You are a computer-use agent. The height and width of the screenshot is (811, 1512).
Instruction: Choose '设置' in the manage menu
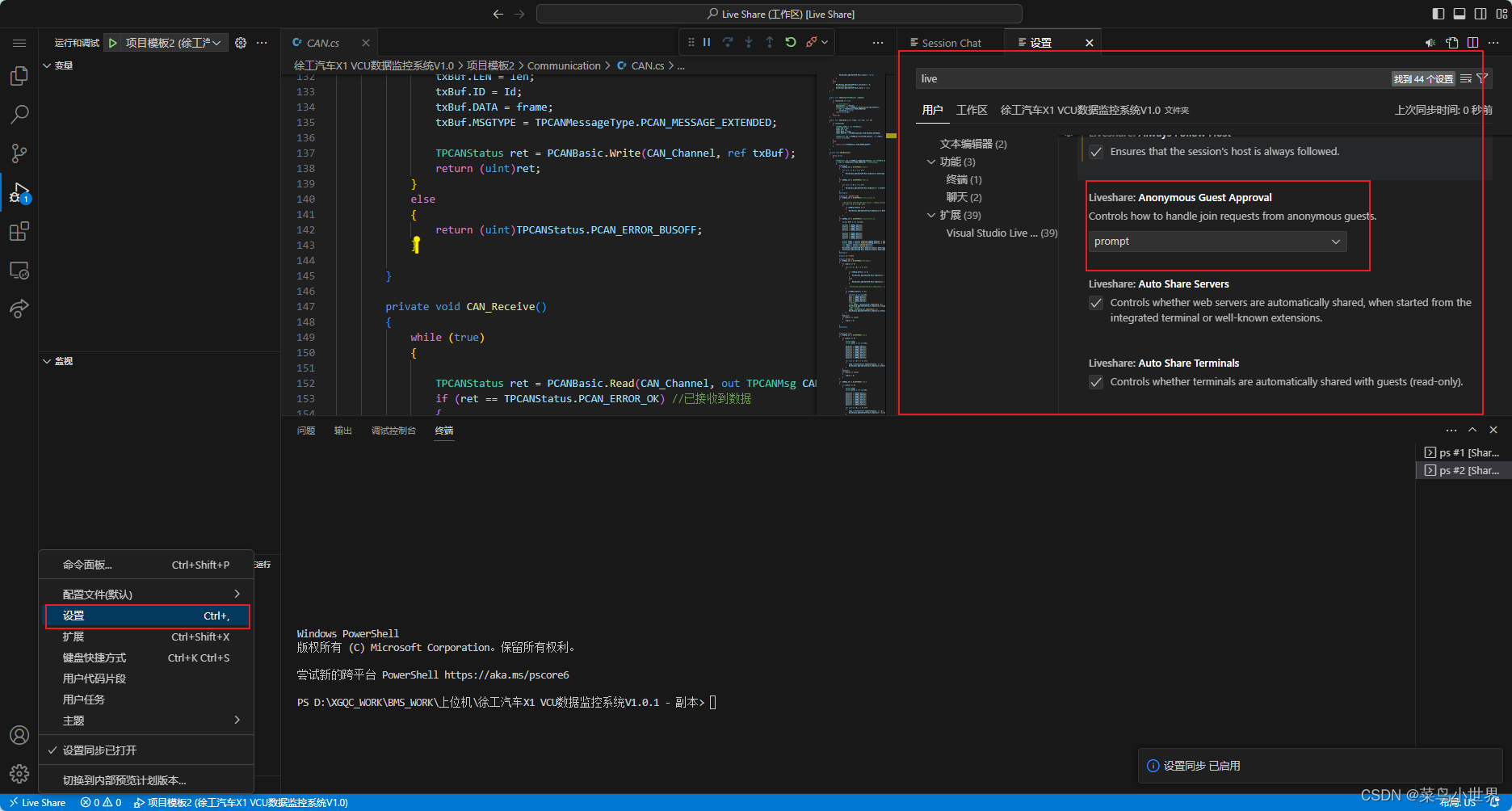(147, 616)
